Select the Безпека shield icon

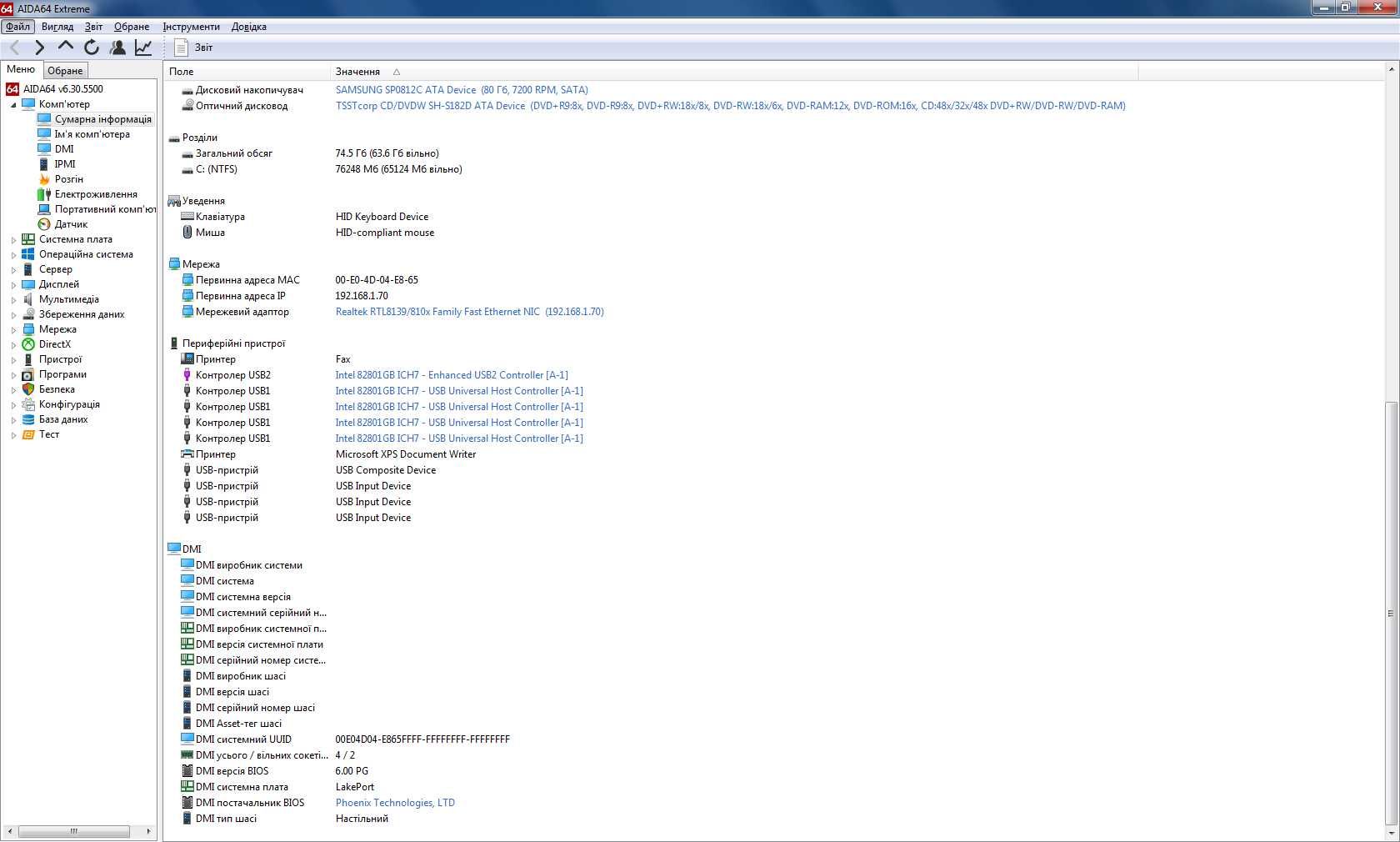point(28,389)
